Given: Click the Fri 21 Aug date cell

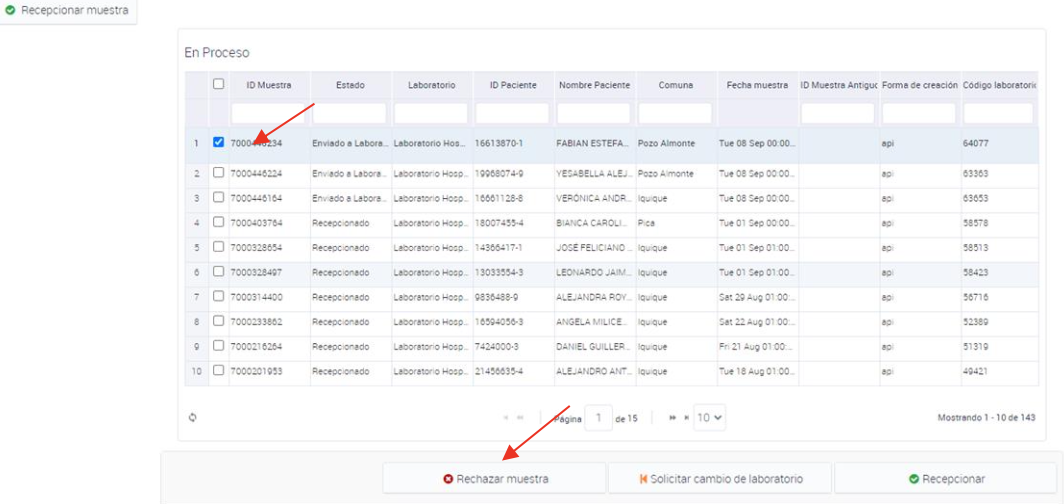Looking at the screenshot, I should click(757, 347).
